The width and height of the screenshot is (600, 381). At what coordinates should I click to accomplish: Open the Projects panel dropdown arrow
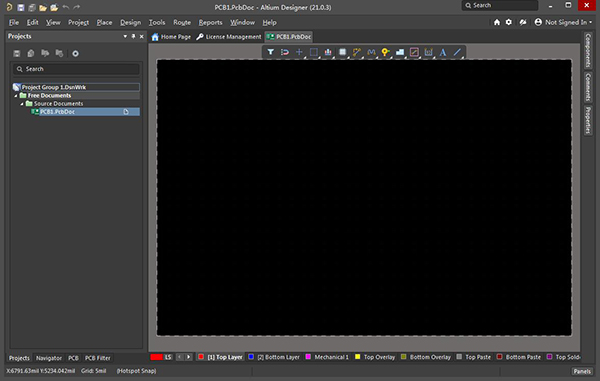tap(125, 36)
